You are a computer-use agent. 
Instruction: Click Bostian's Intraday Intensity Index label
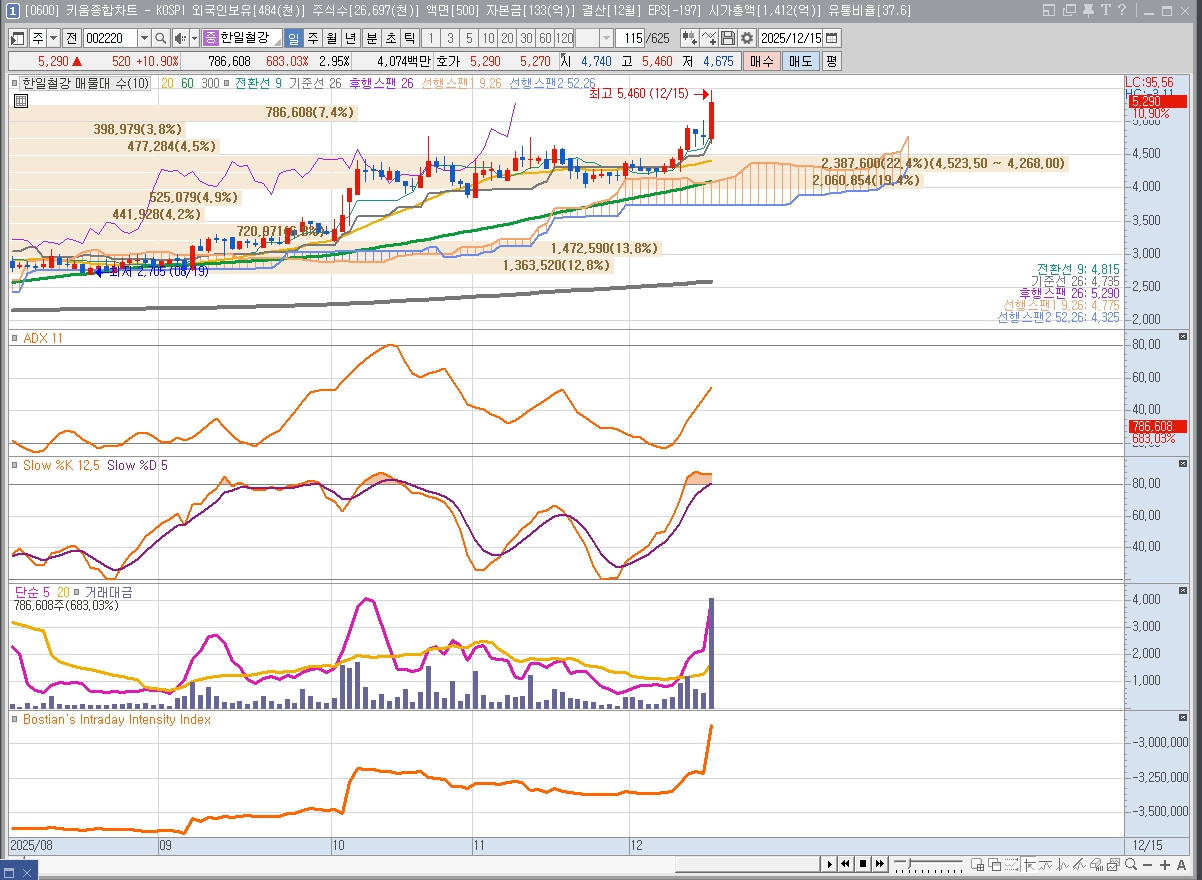[x=117, y=720]
